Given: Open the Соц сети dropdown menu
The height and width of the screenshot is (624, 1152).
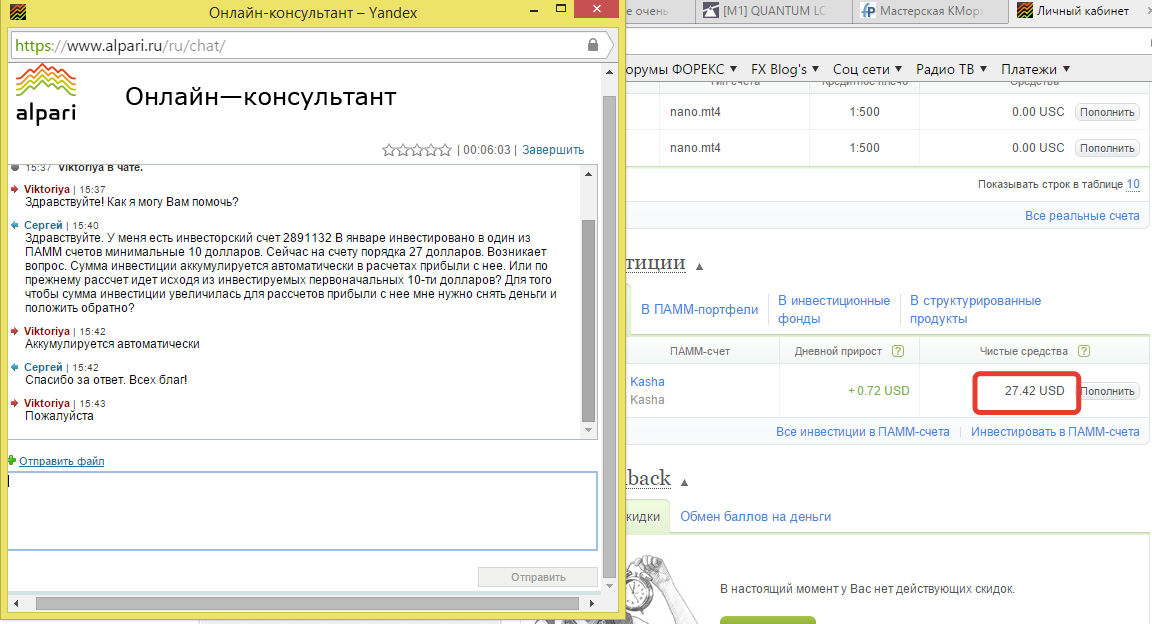Looking at the screenshot, I should pyautogui.click(x=867, y=69).
